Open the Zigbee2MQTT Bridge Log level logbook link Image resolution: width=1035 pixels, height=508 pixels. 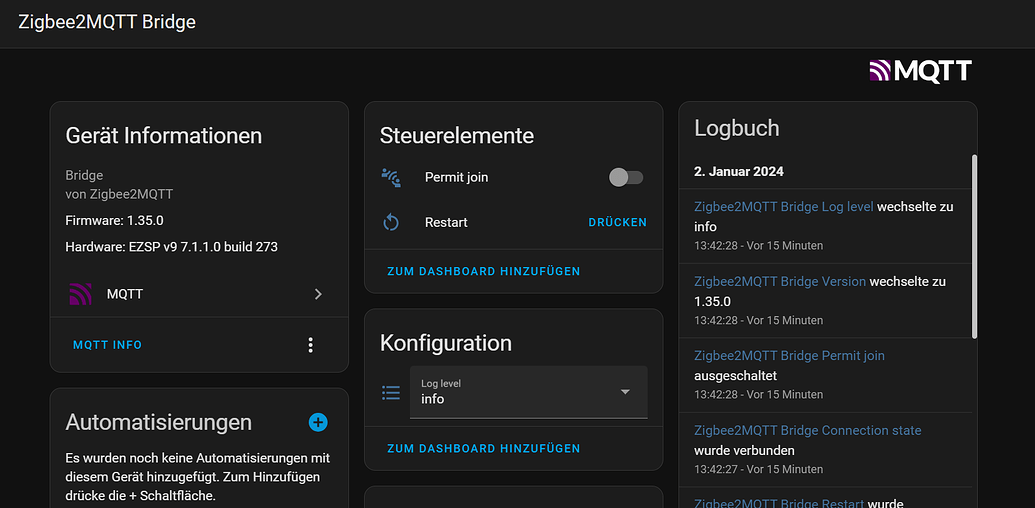pos(784,206)
